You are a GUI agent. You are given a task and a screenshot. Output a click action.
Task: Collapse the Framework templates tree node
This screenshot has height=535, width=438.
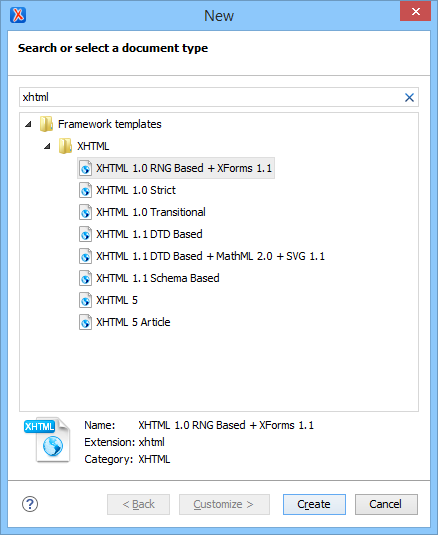[x=28, y=124]
